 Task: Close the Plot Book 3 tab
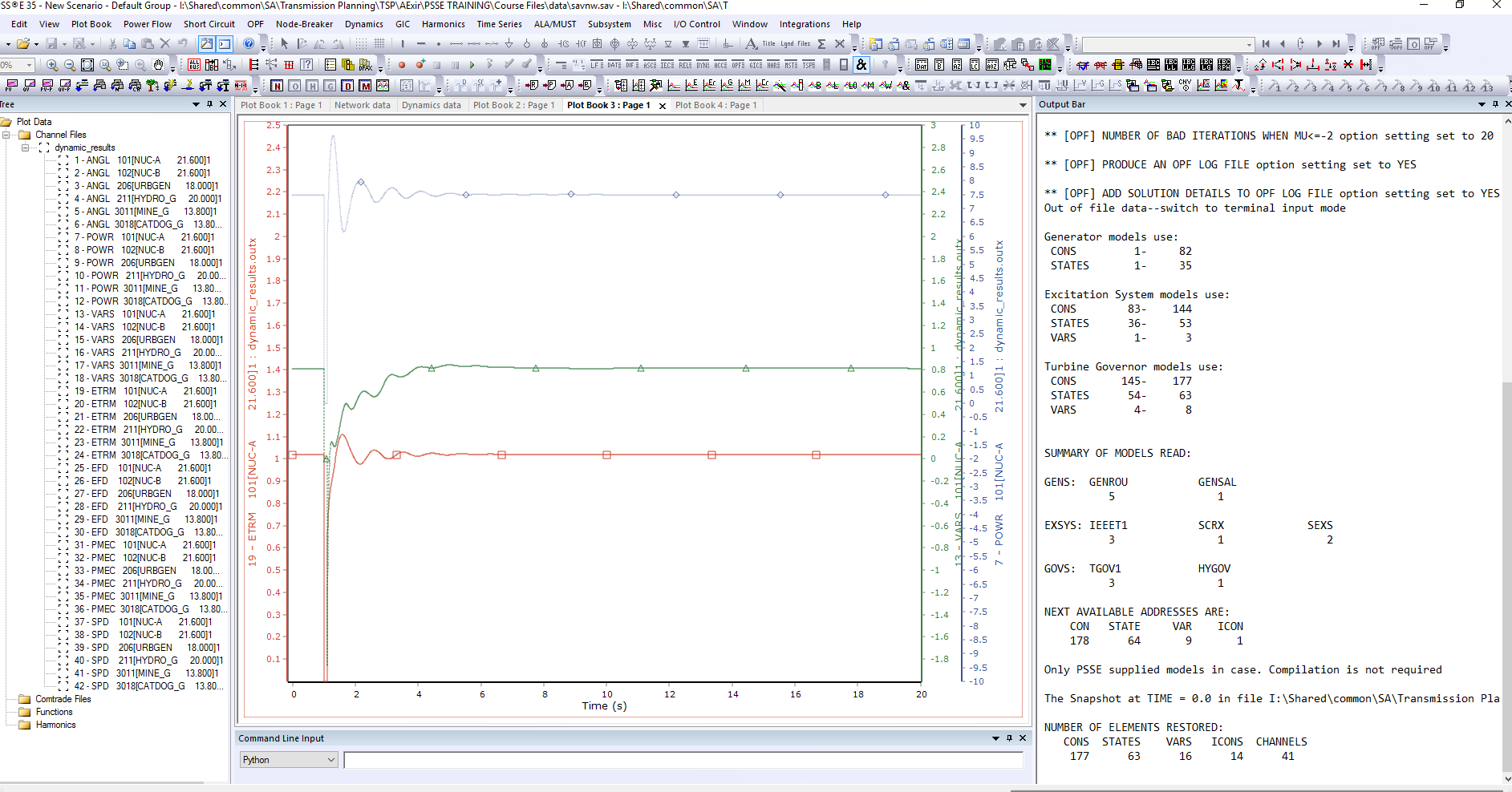coord(663,105)
